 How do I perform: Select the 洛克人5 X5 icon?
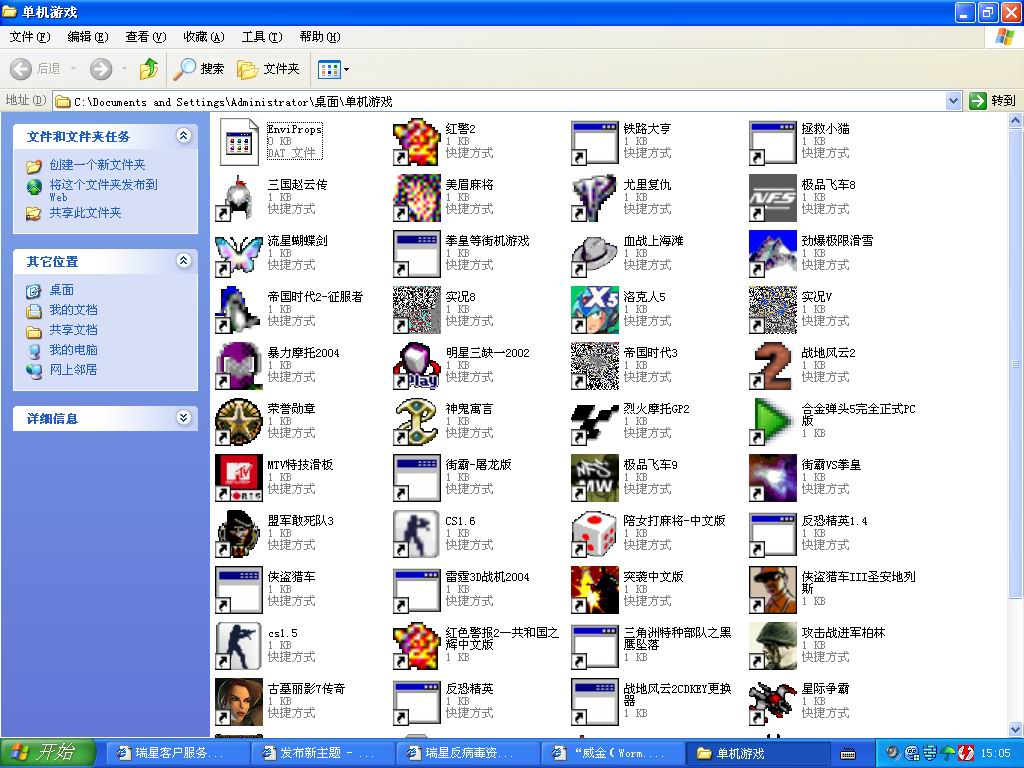(594, 310)
